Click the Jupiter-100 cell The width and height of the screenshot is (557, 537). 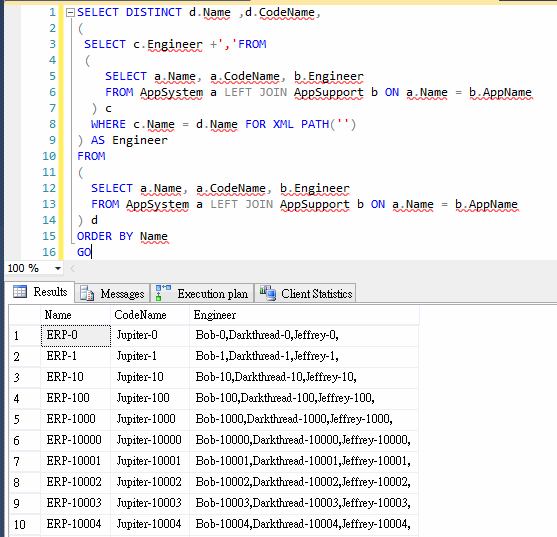click(x=150, y=398)
